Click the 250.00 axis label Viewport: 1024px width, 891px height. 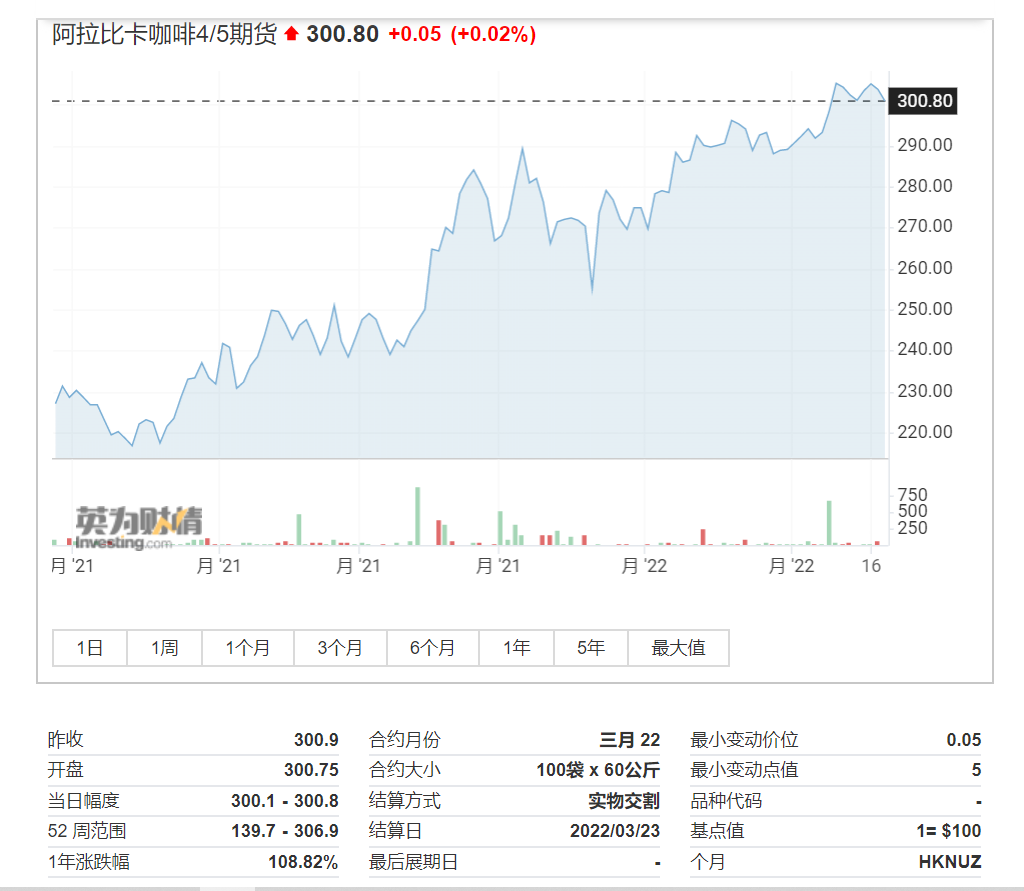click(925, 309)
